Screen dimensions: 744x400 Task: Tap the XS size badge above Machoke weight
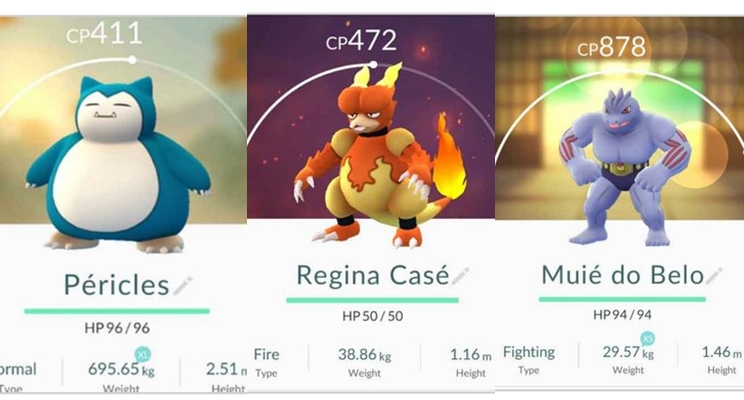tap(648, 338)
